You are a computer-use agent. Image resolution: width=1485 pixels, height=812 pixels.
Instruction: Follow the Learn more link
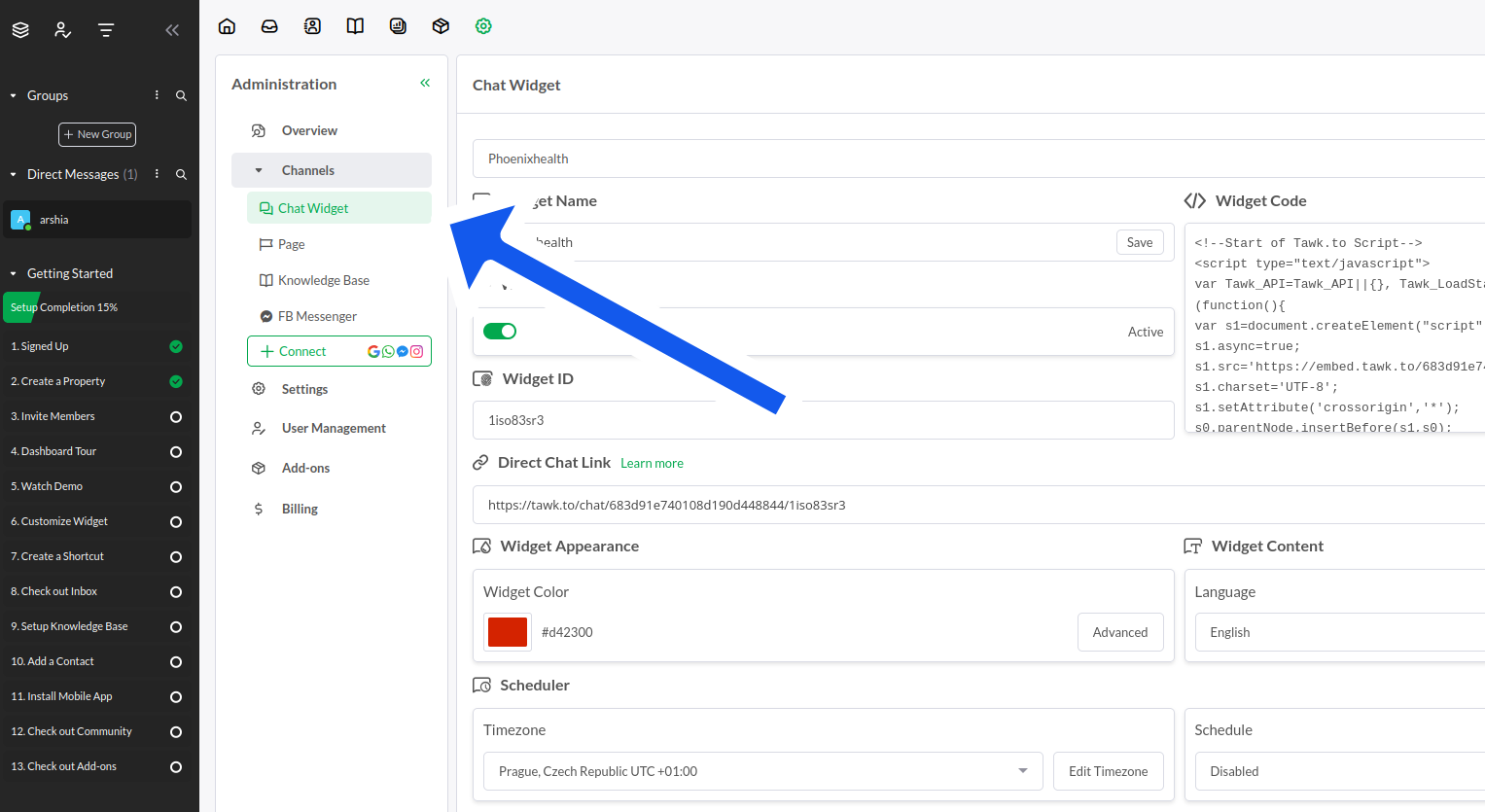(x=652, y=464)
